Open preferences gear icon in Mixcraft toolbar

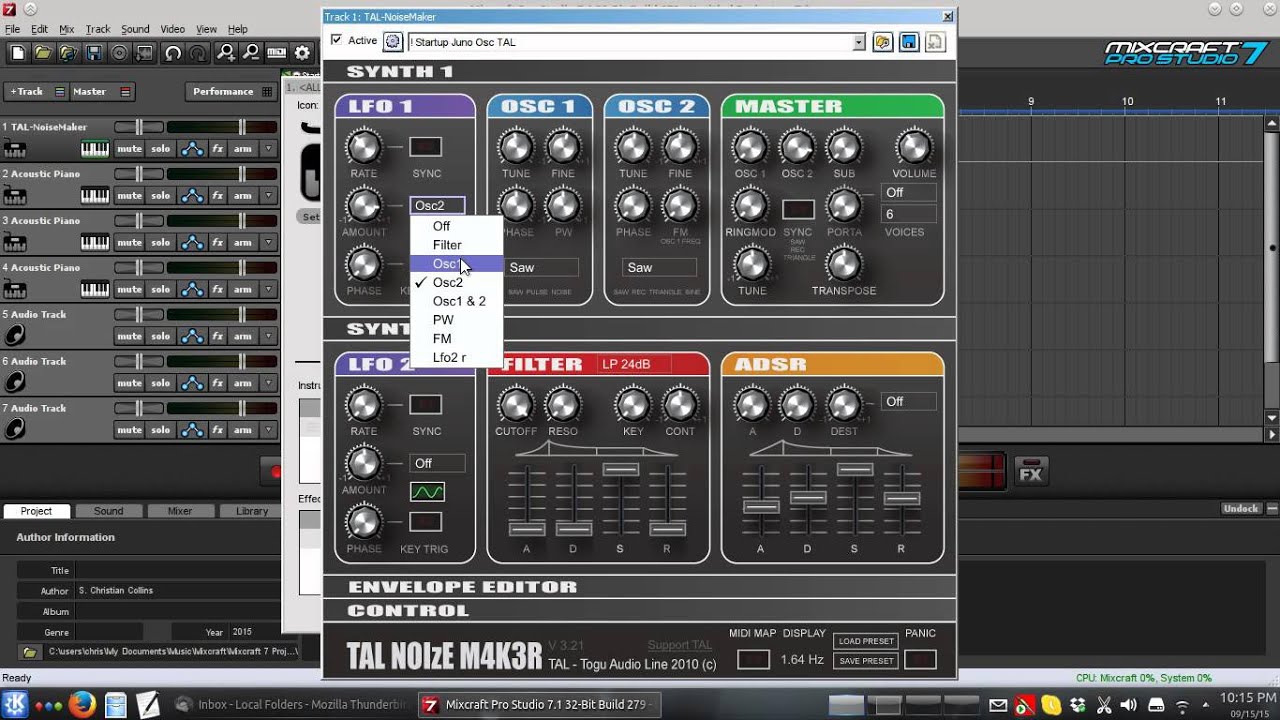302,53
